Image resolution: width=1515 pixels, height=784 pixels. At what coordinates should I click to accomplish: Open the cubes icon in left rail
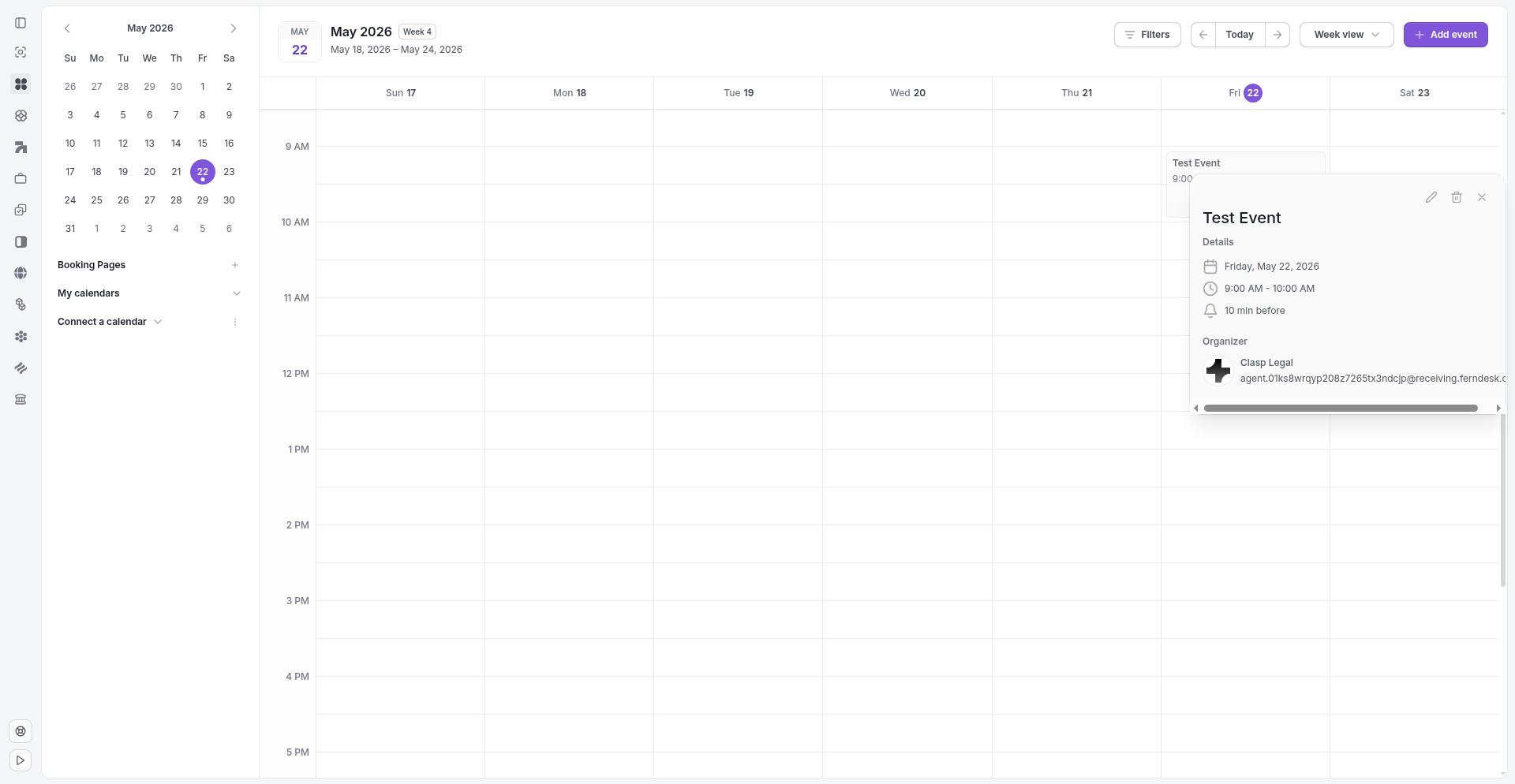21,304
